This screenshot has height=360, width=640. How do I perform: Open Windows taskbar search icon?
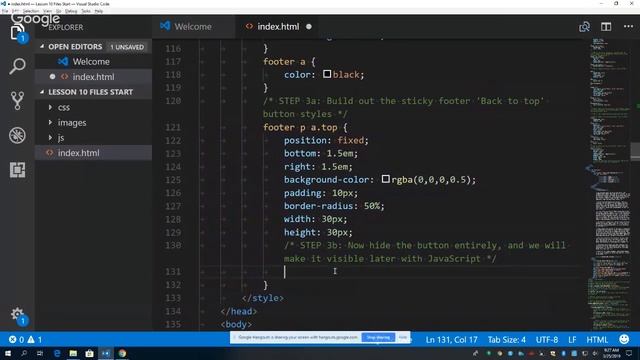tap(24, 353)
